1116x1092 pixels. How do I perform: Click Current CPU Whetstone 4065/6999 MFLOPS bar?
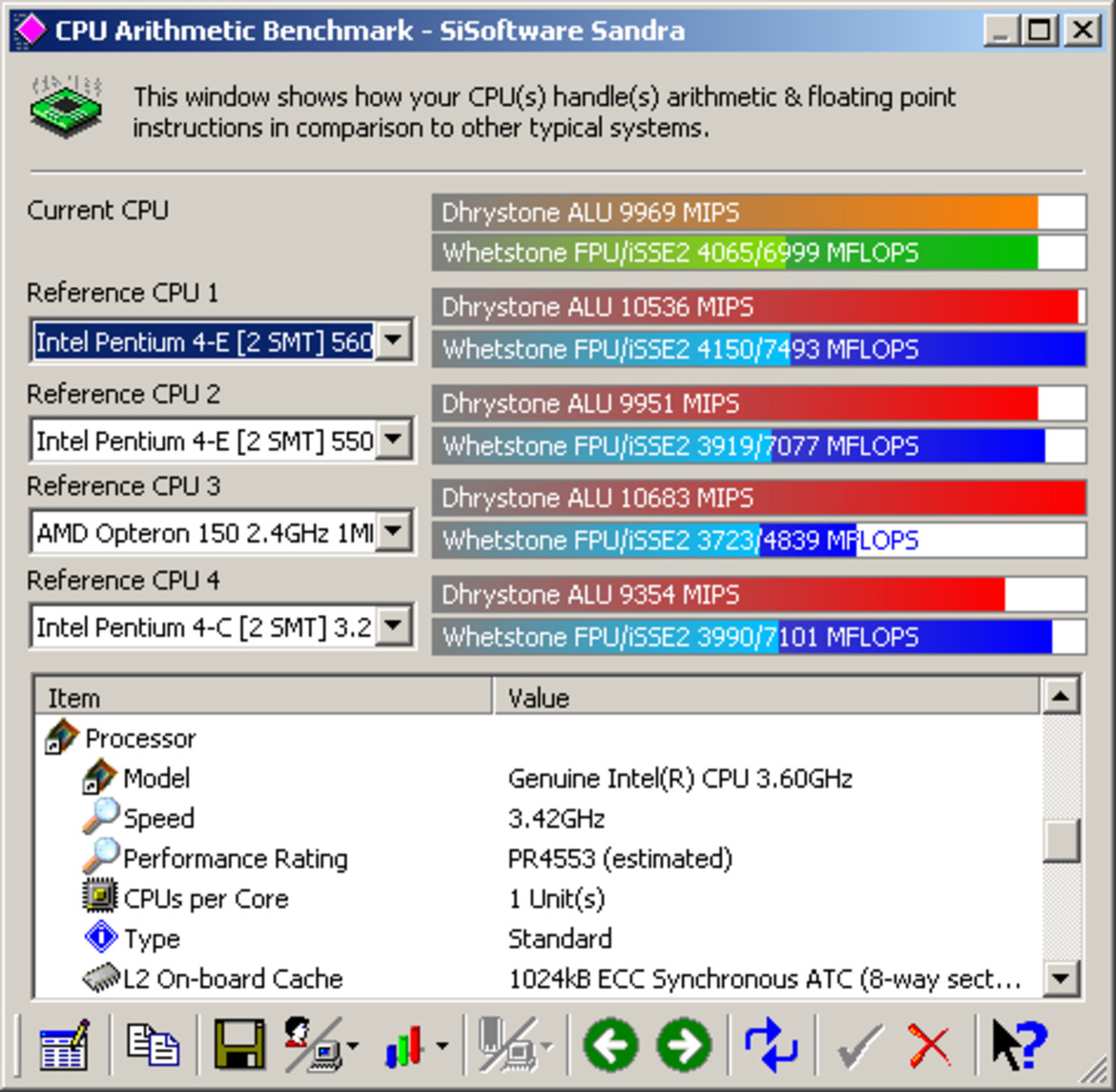pos(758,252)
